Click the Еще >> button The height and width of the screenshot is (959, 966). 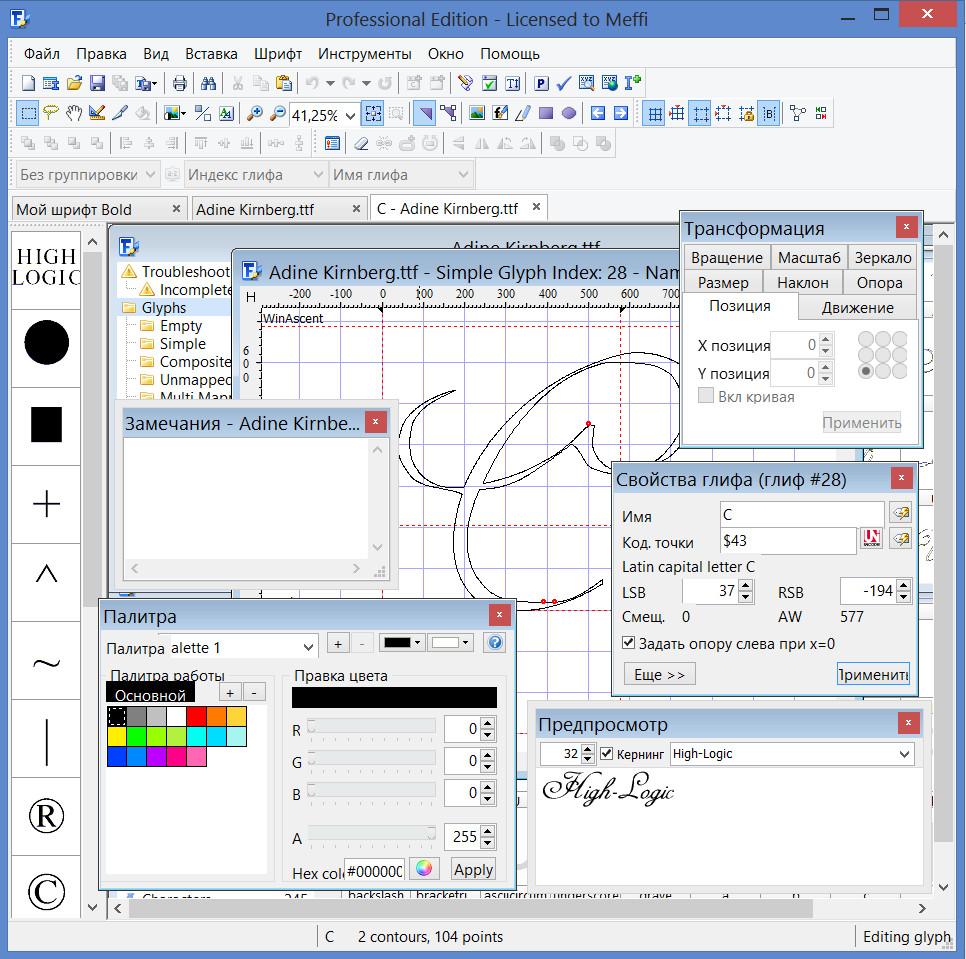660,674
